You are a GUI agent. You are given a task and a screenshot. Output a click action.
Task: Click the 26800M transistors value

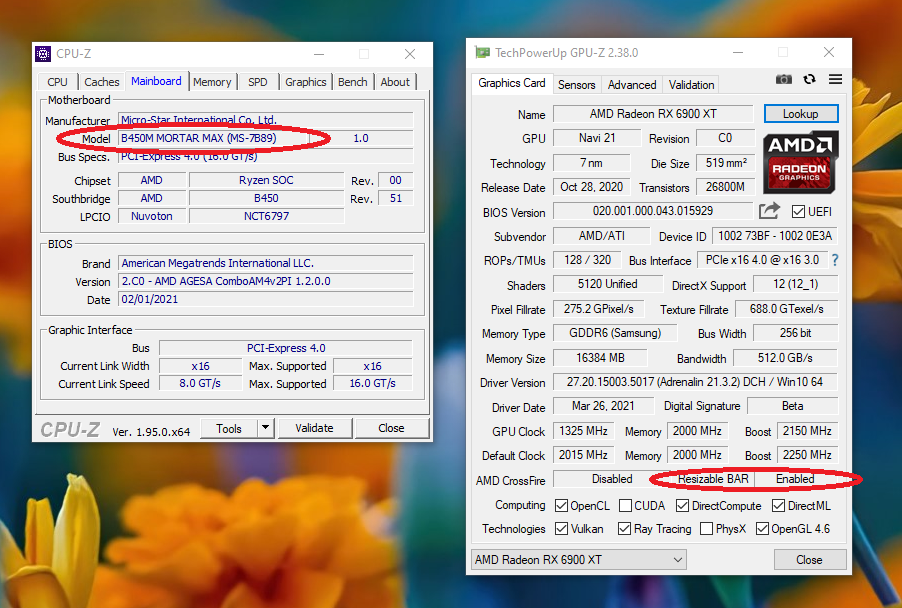pyautogui.click(x=726, y=187)
